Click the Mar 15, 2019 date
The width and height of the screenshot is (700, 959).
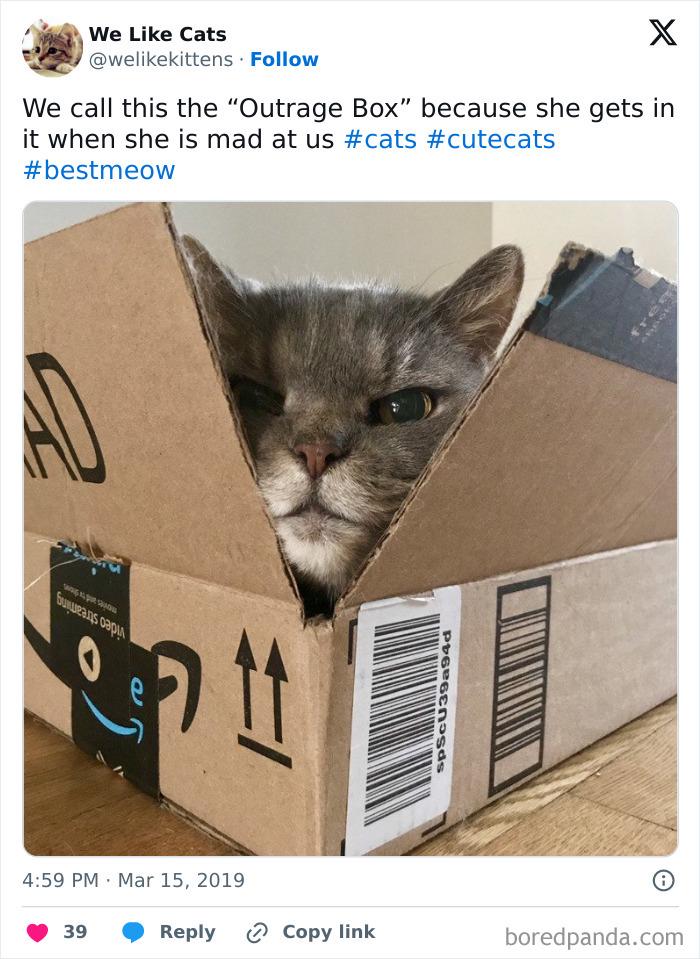click(181, 881)
